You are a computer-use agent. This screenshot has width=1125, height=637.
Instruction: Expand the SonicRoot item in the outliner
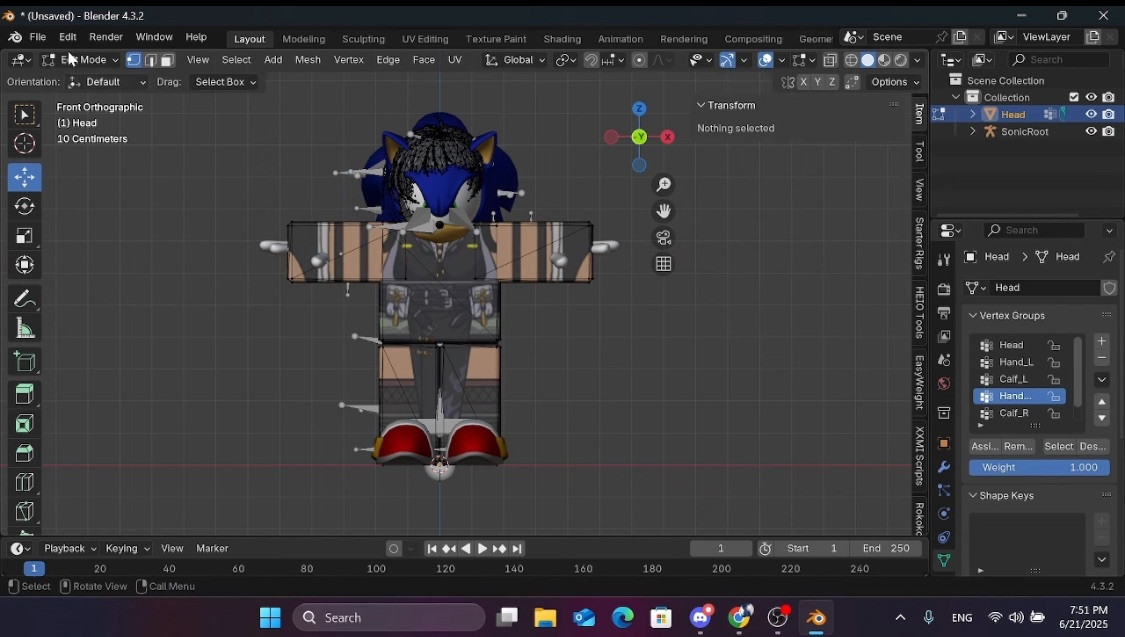pyautogui.click(x=973, y=131)
